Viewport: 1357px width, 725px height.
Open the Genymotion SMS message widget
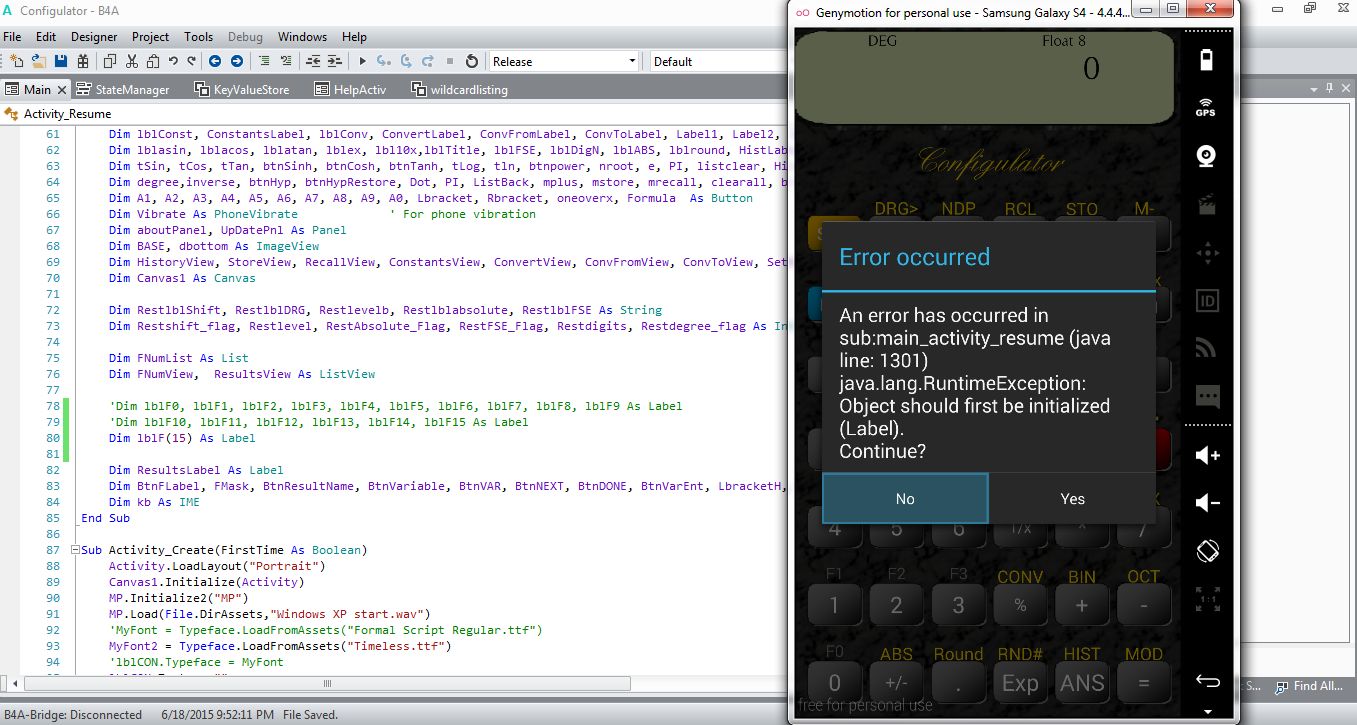[x=1207, y=396]
